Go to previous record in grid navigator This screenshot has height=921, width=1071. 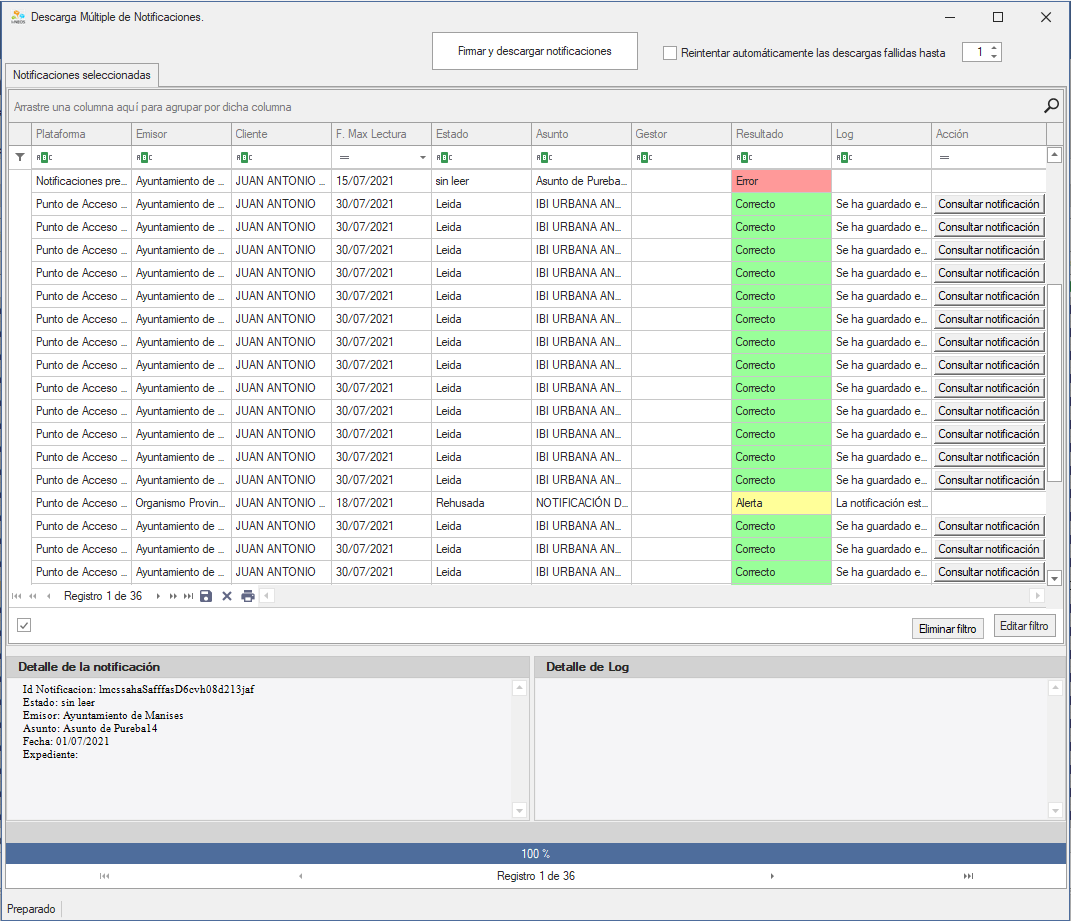pos(48,596)
